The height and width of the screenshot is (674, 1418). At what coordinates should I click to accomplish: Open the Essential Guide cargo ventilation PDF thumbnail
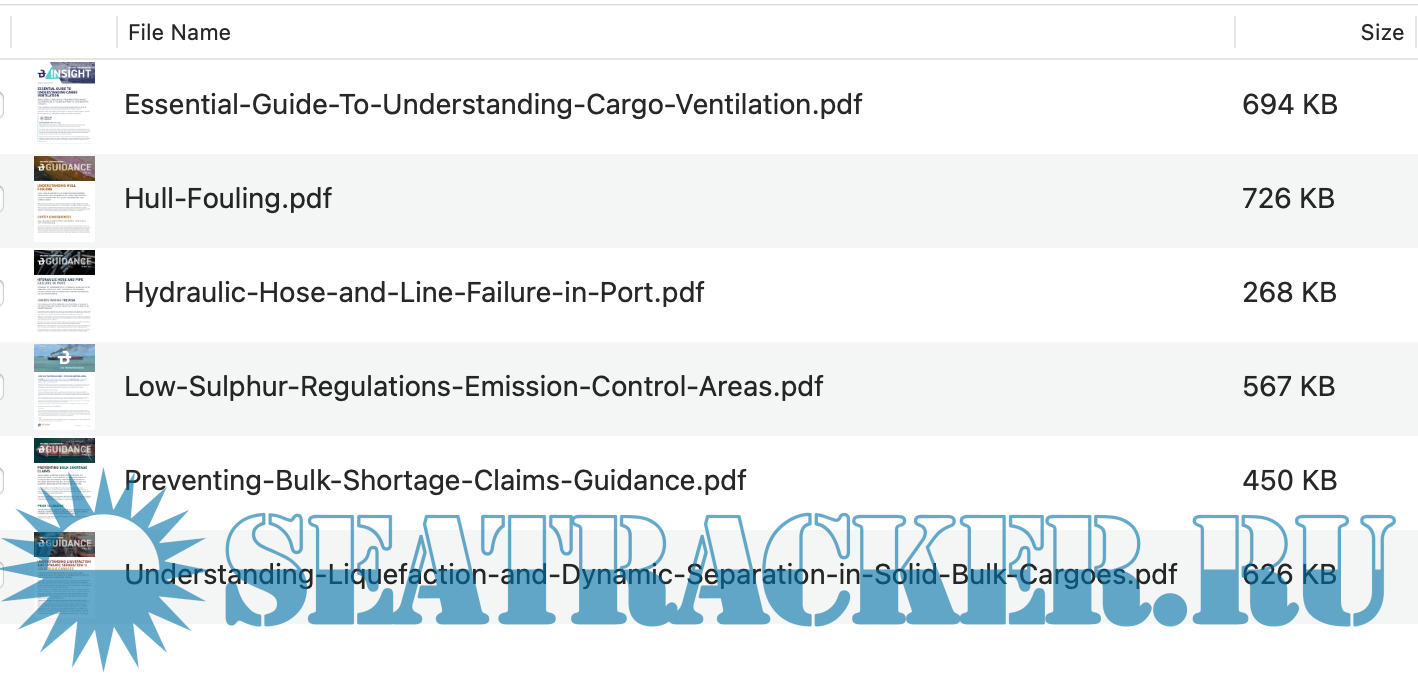click(x=64, y=105)
